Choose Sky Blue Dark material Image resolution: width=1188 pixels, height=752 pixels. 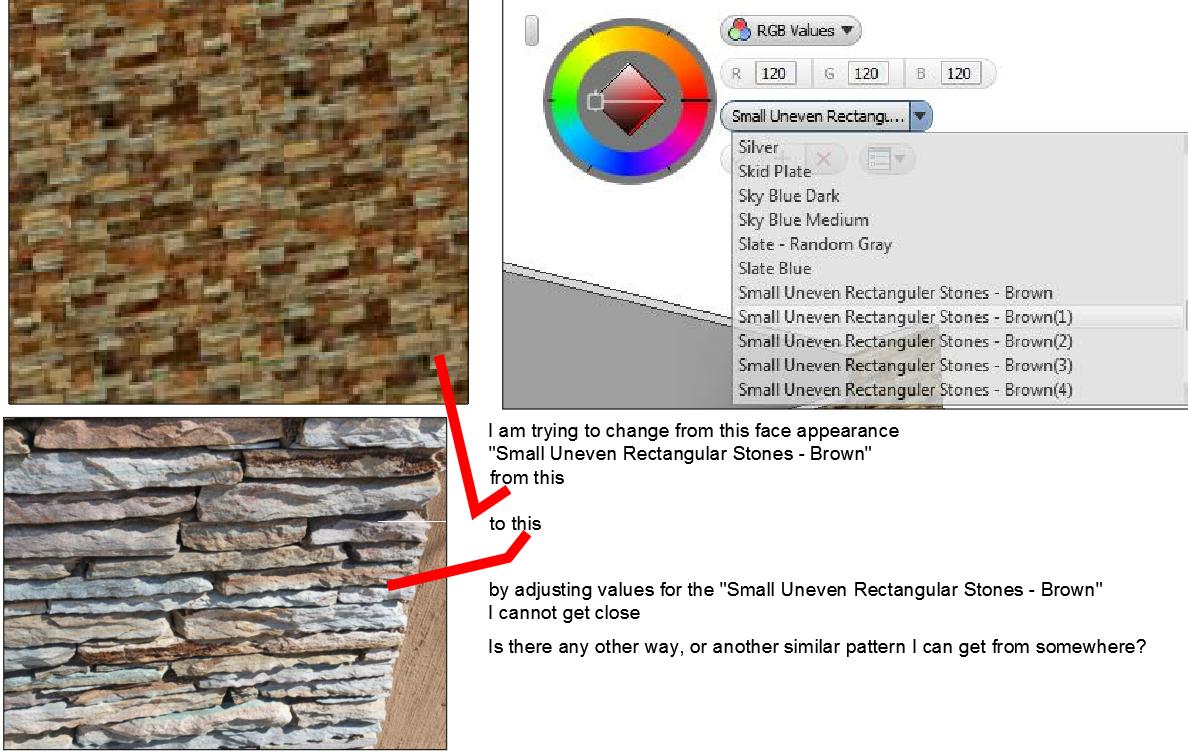click(788, 196)
